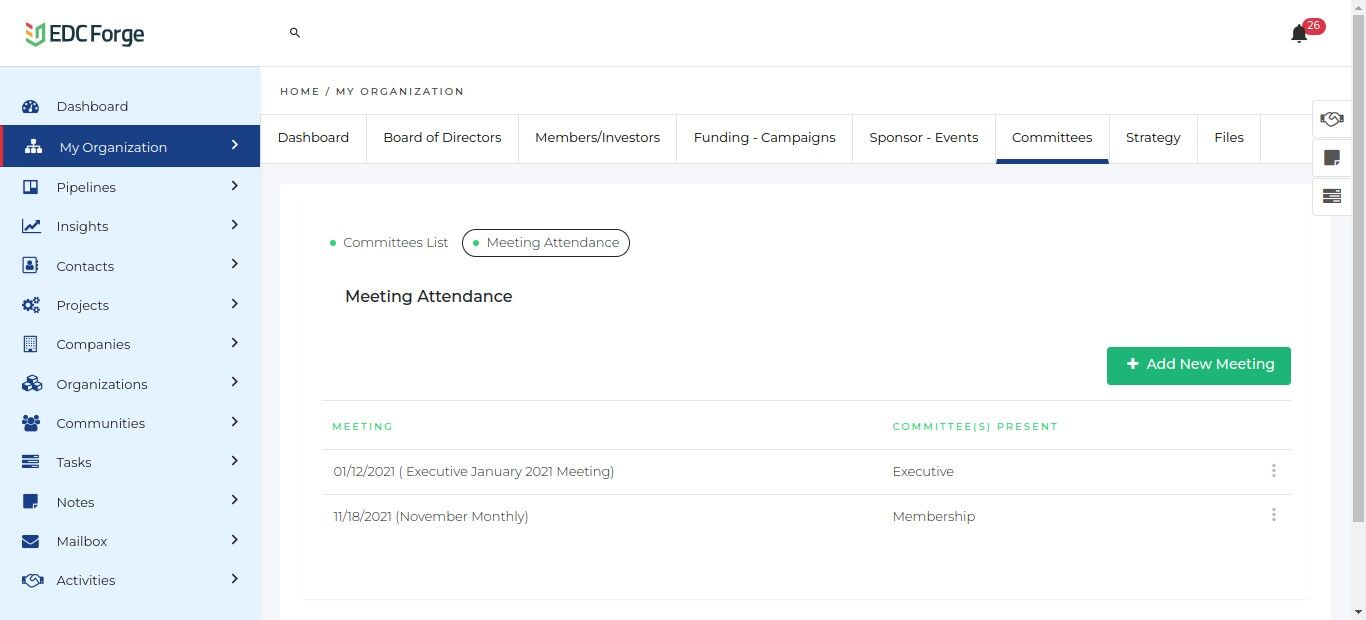Open the sticky note icon on right panel
This screenshot has width=1366, height=620.
pos(1332,158)
